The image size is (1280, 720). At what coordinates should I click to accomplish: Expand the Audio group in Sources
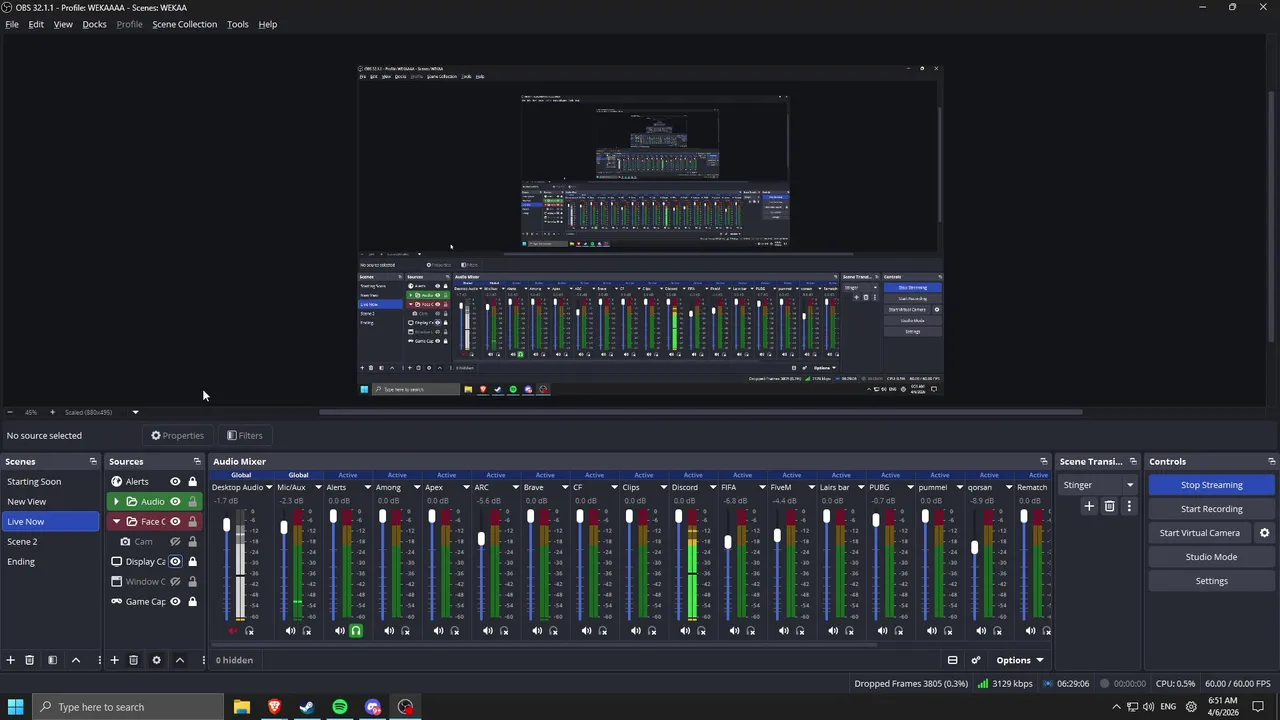click(x=116, y=502)
